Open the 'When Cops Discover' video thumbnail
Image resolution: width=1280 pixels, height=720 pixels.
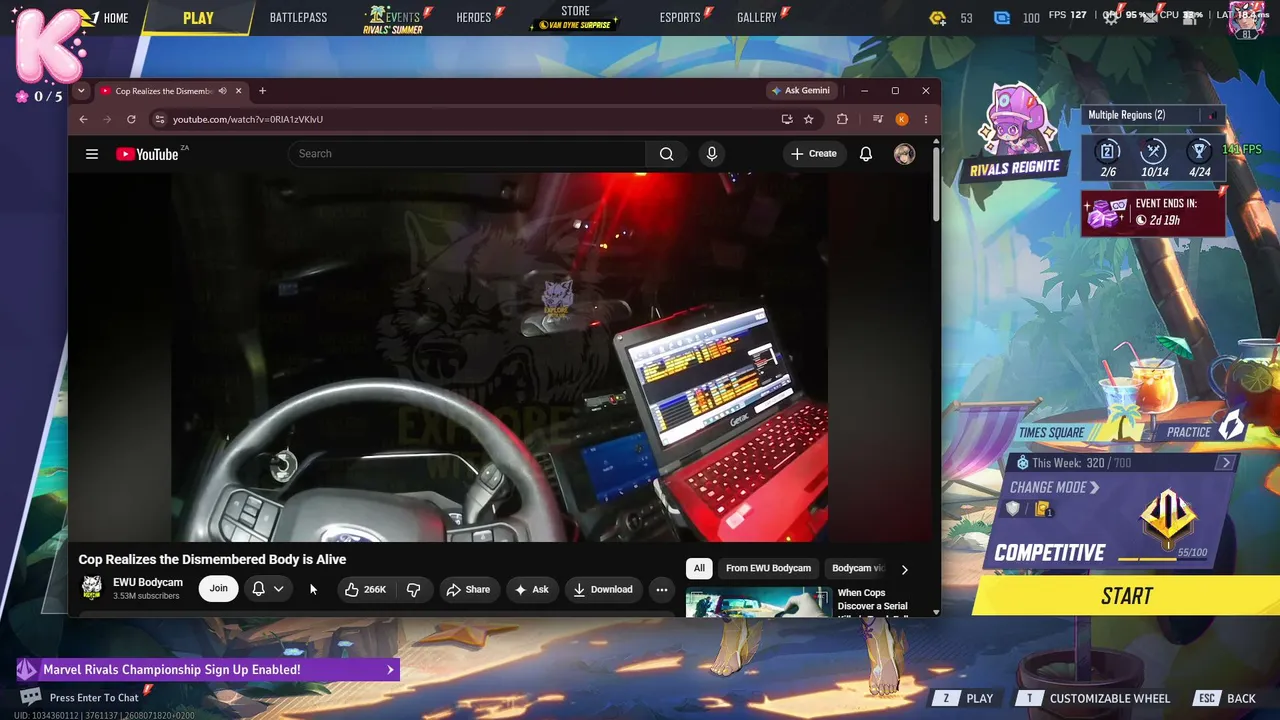pyautogui.click(x=757, y=602)
